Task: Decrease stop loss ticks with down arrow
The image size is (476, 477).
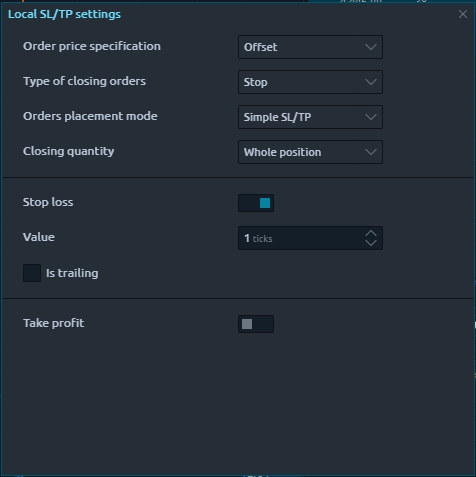Action: pos(371,243)
